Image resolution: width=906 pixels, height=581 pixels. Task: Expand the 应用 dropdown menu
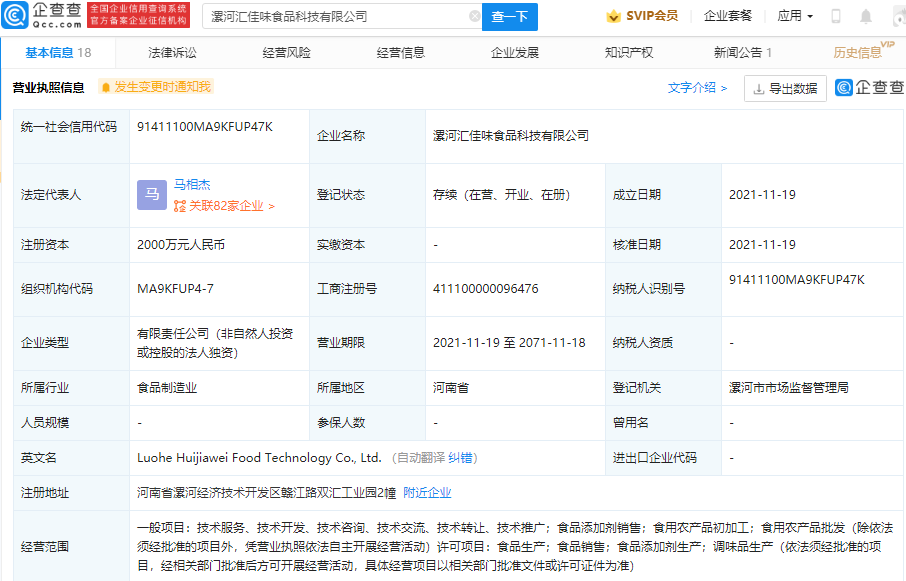pos(795,16)
